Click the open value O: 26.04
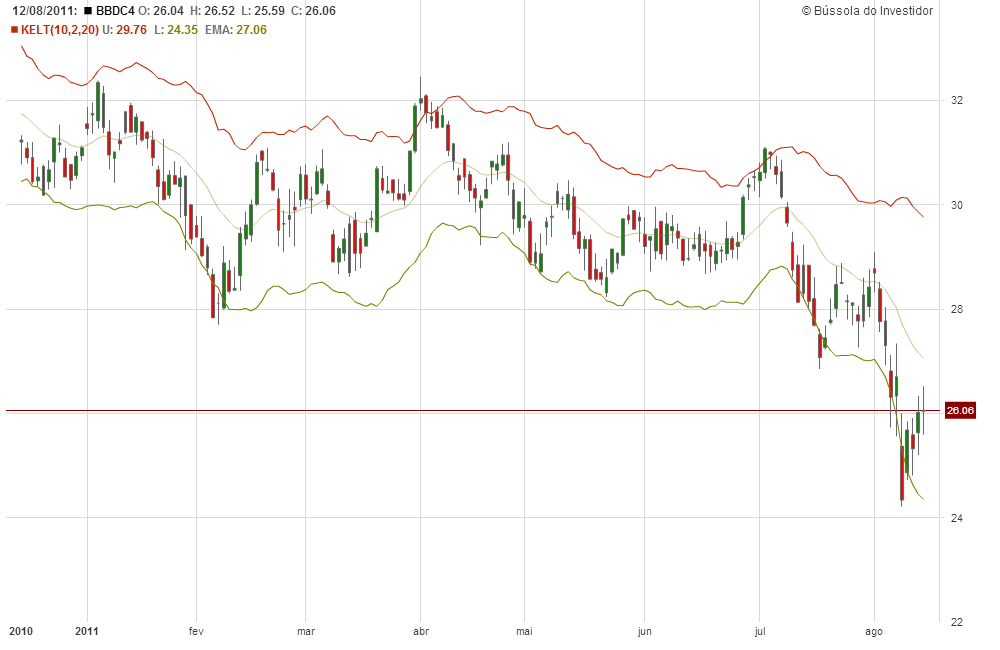The height and width of the screenshot is (650, 1000). click(161, 11)
